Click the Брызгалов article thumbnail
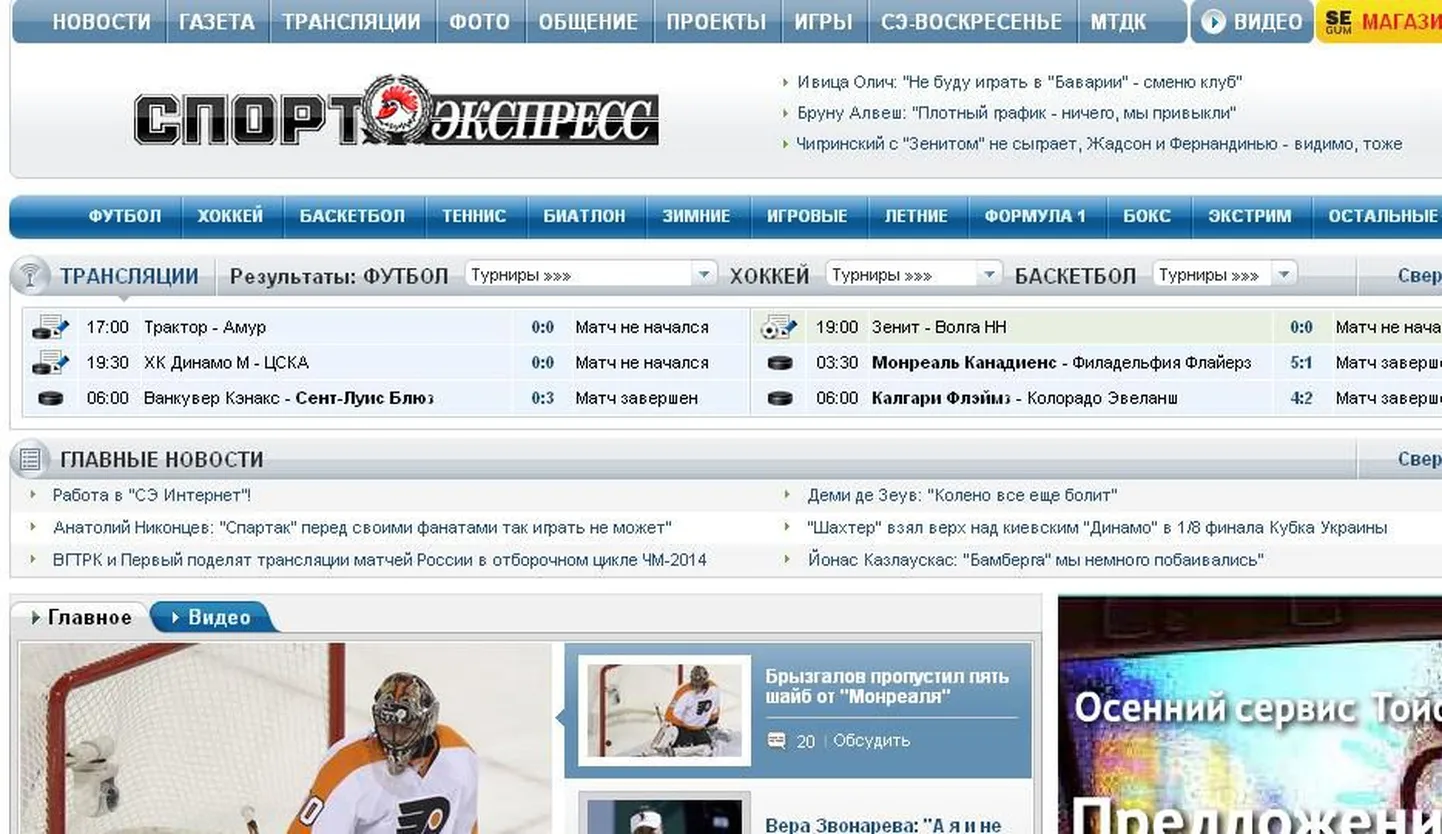Image resolution: width=1442 pixels, height=834 pixels. 664,711
